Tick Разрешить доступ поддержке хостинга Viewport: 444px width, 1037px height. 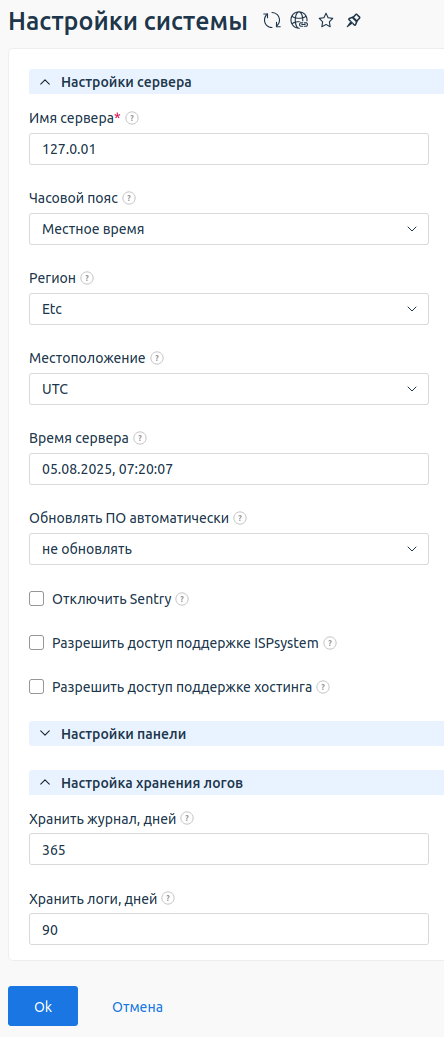tap(36, 687)
